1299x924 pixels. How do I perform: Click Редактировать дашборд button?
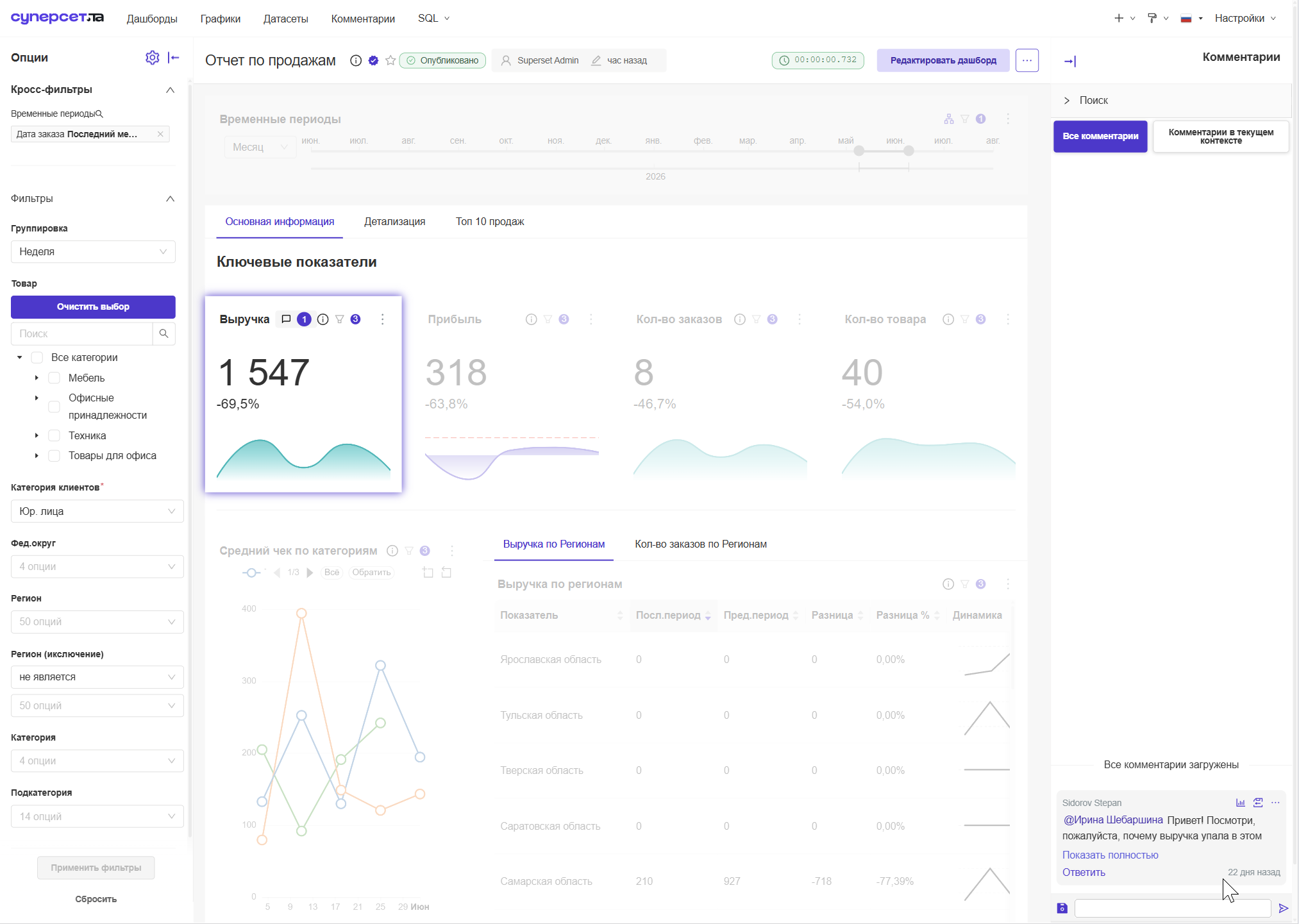(x=943, y=60)
